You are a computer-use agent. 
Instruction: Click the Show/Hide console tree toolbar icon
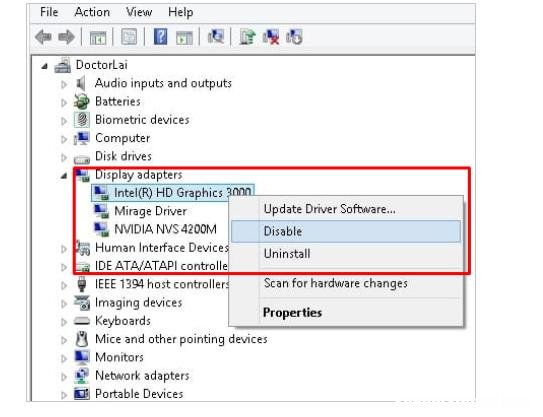(98, 37)
